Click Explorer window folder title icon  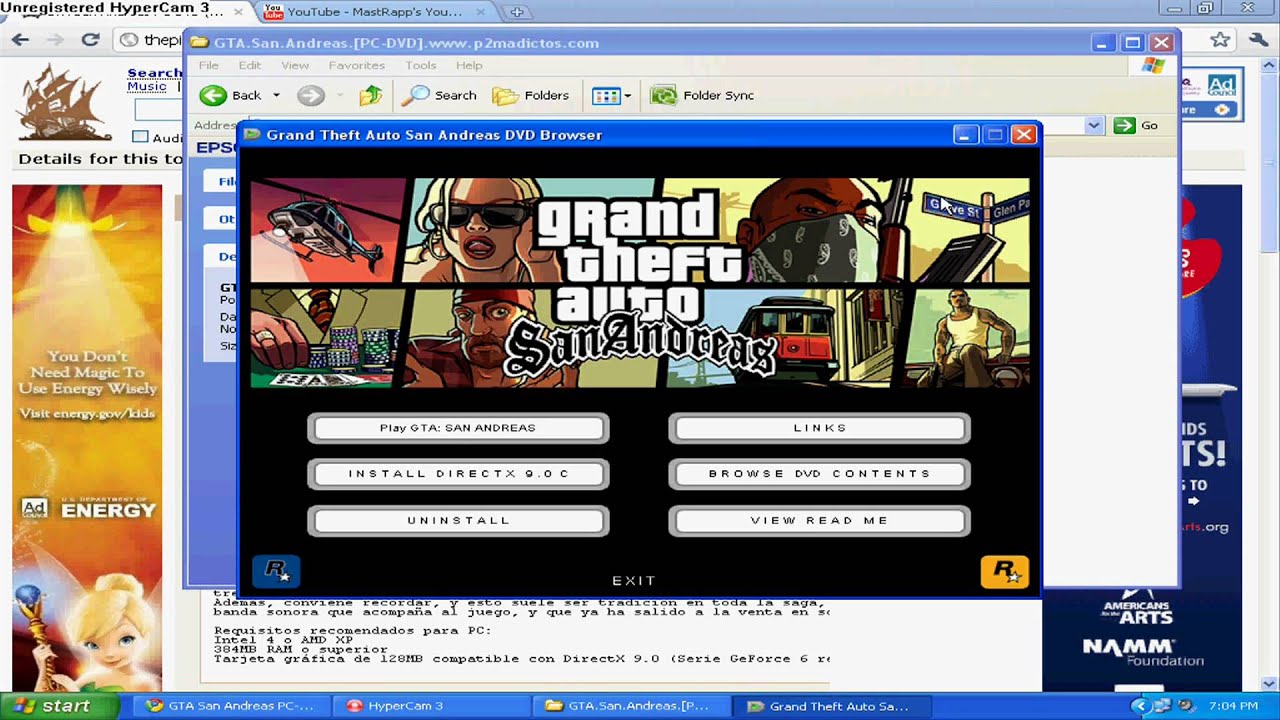coord(199,43)
